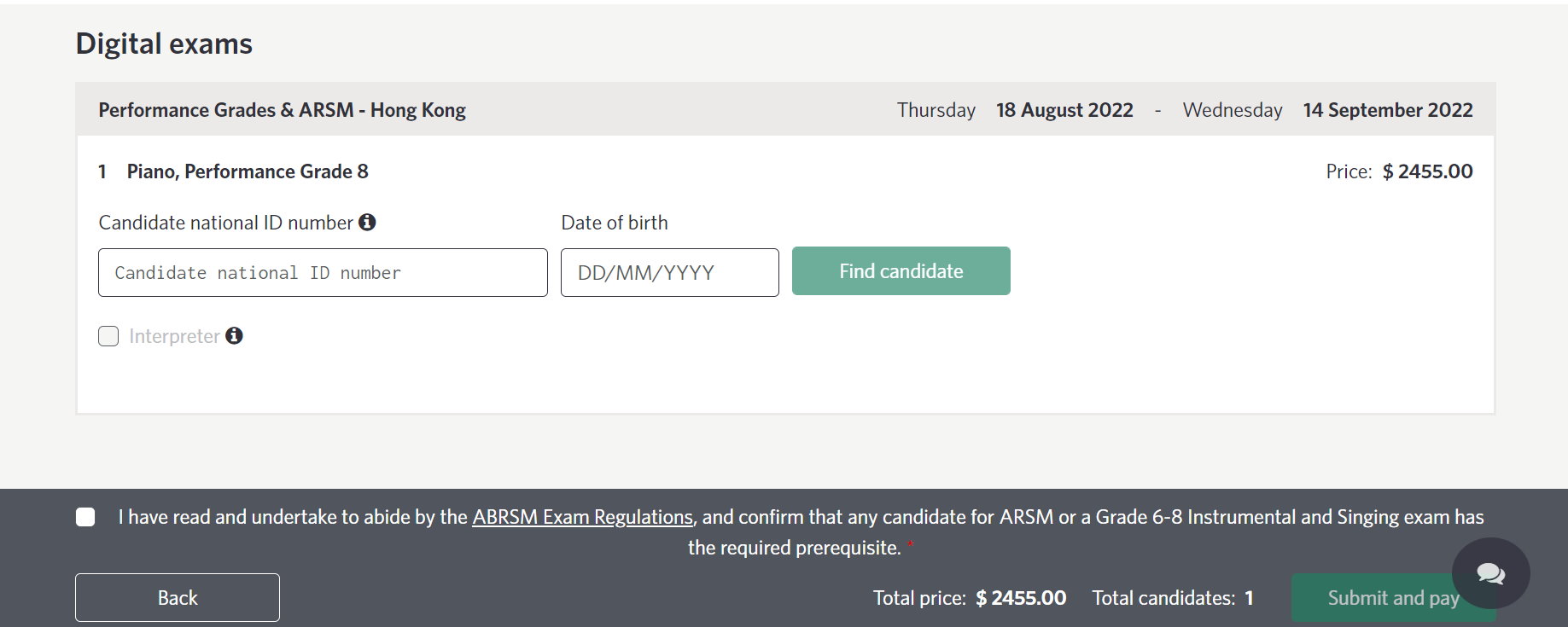
Task: Click the 14 September 2022 end date
Action: tap(1387, 110)
